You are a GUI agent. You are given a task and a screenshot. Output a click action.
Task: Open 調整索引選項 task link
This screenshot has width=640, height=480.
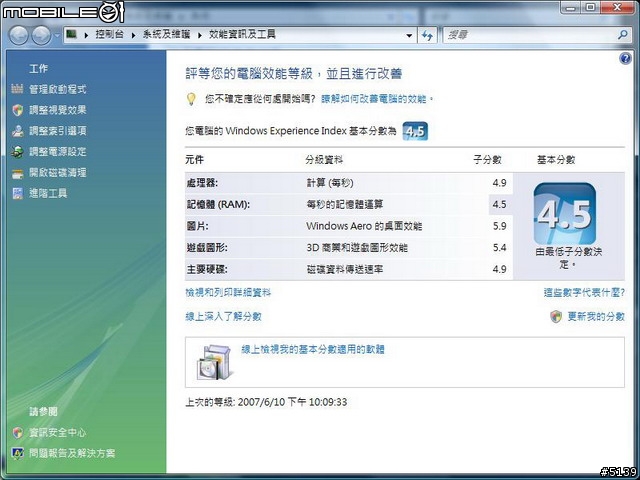tap(58, 131)
